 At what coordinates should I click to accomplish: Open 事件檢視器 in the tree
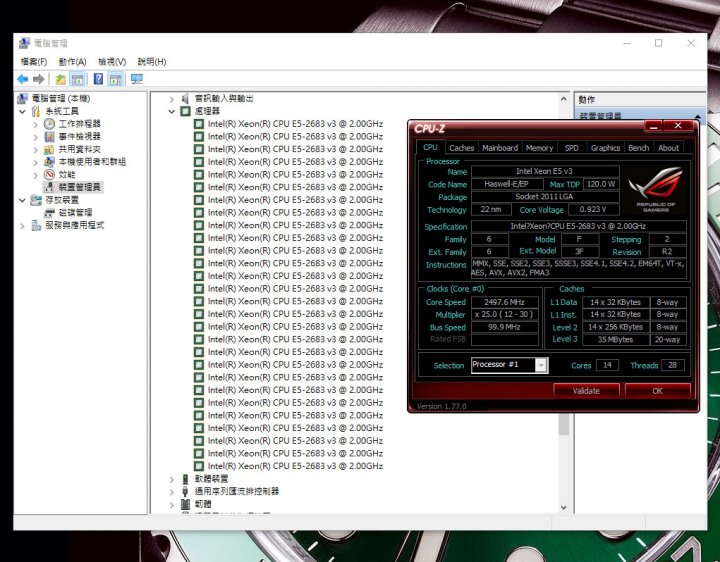79,136
